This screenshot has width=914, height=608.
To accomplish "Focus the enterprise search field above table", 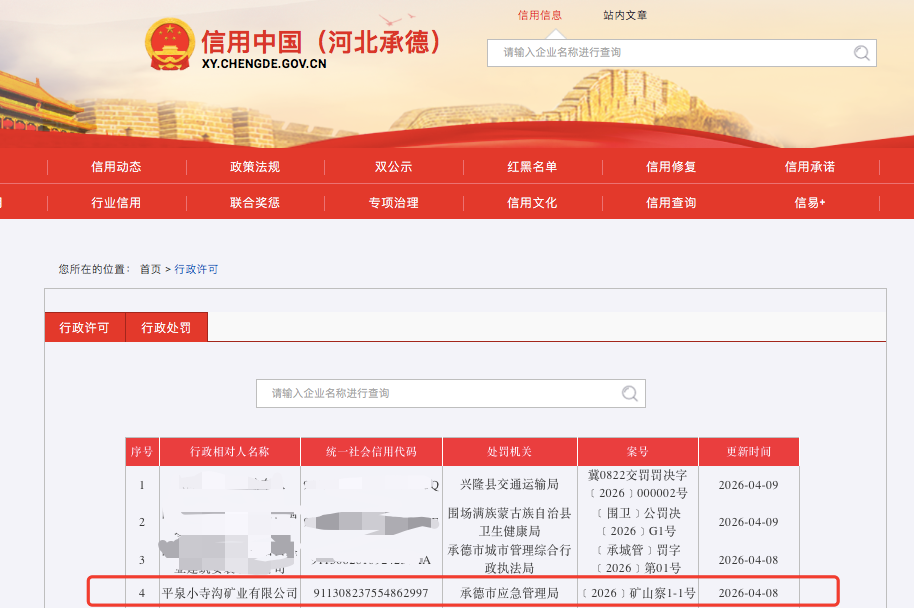I will (x=440, y=393).
